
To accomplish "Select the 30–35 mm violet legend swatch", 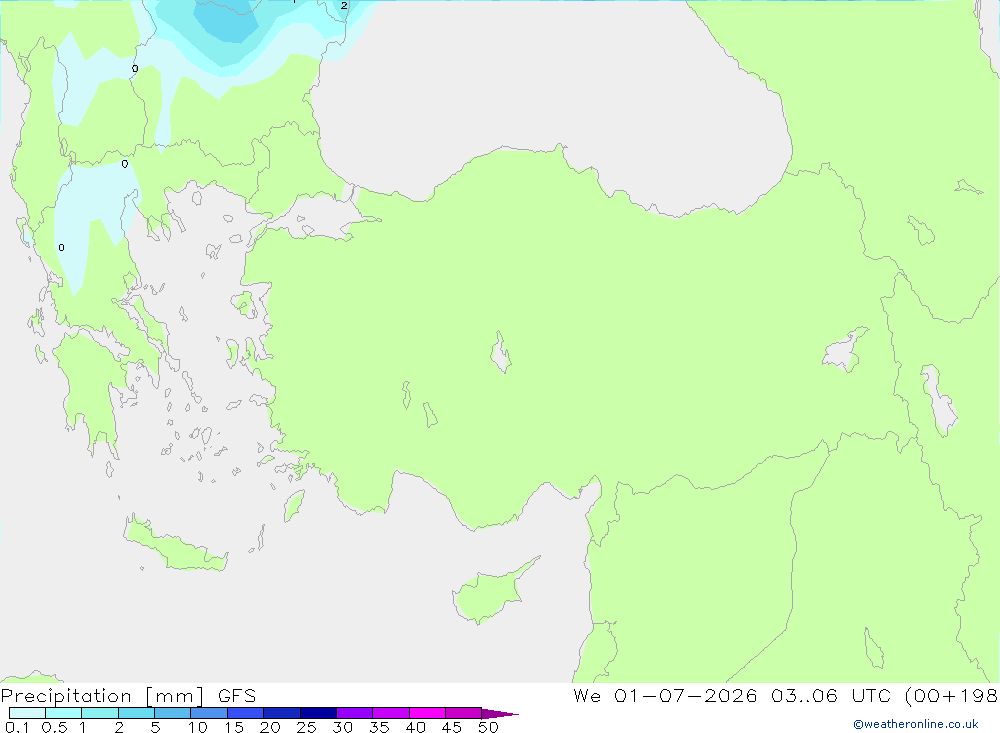I will 354,713.
